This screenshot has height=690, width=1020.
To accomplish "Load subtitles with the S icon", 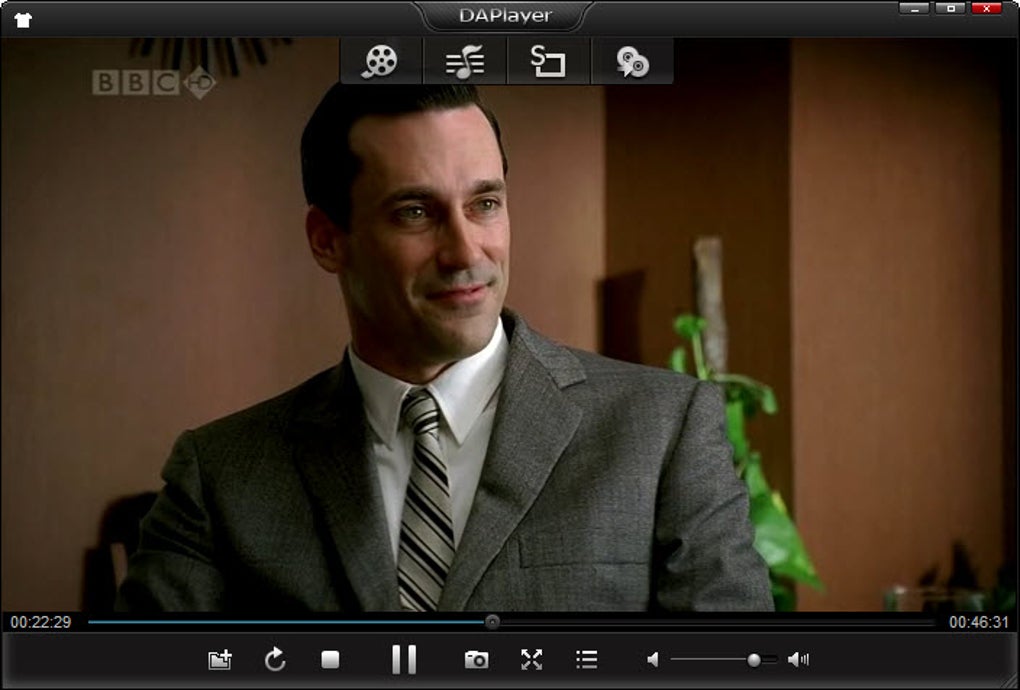I will 548,62.
